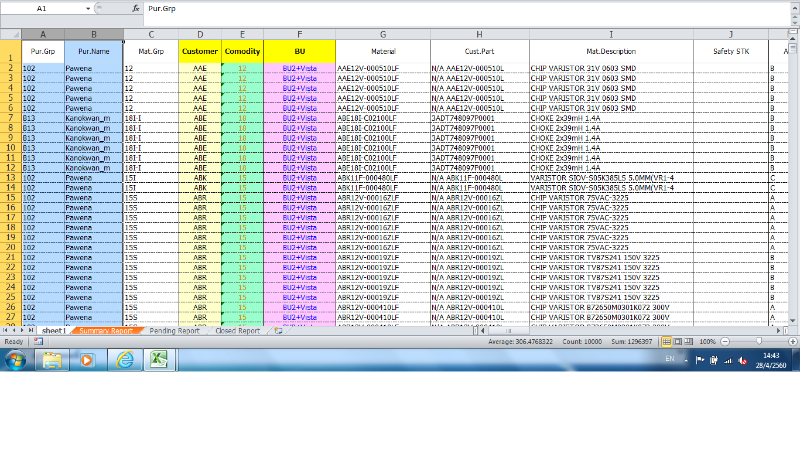Click the 100% zoom level button
The image size is (800, 450).
709,341
